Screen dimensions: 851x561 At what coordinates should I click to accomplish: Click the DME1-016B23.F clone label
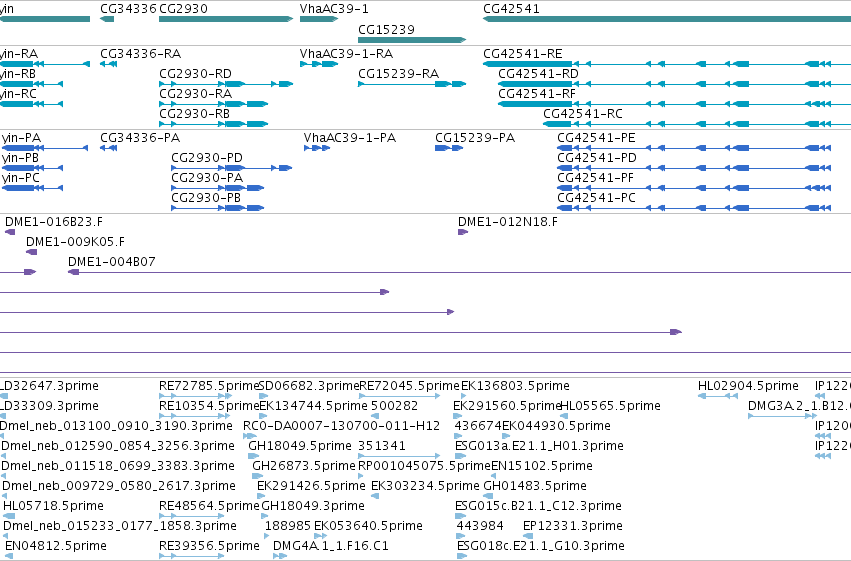click(x=54, y=222)
